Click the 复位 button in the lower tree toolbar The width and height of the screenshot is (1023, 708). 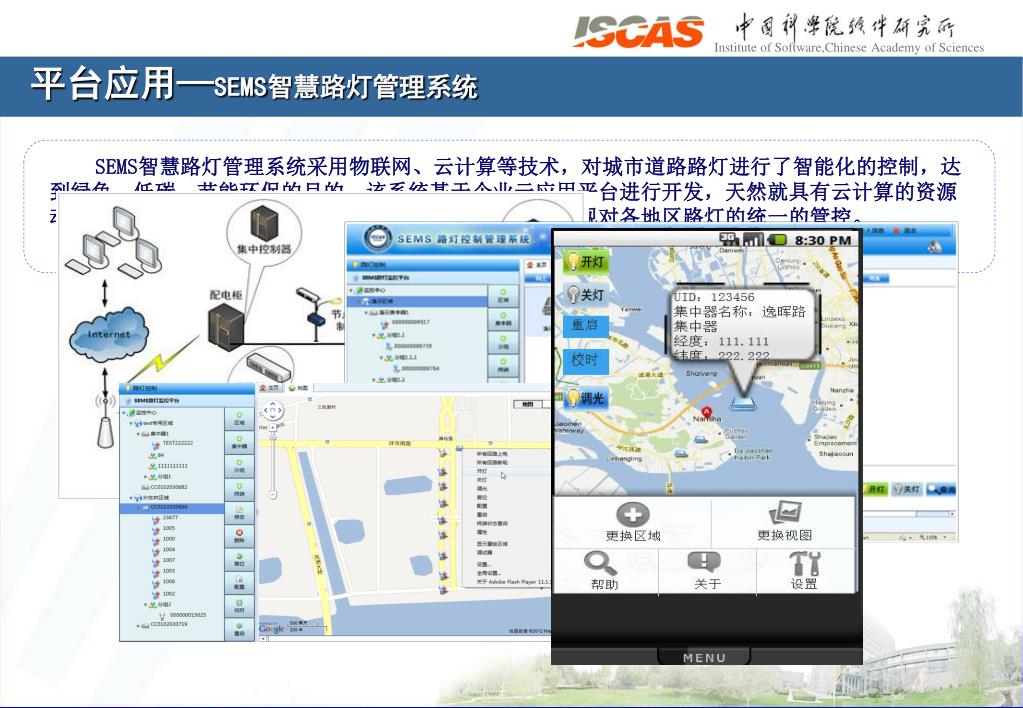tap(239, 559)
